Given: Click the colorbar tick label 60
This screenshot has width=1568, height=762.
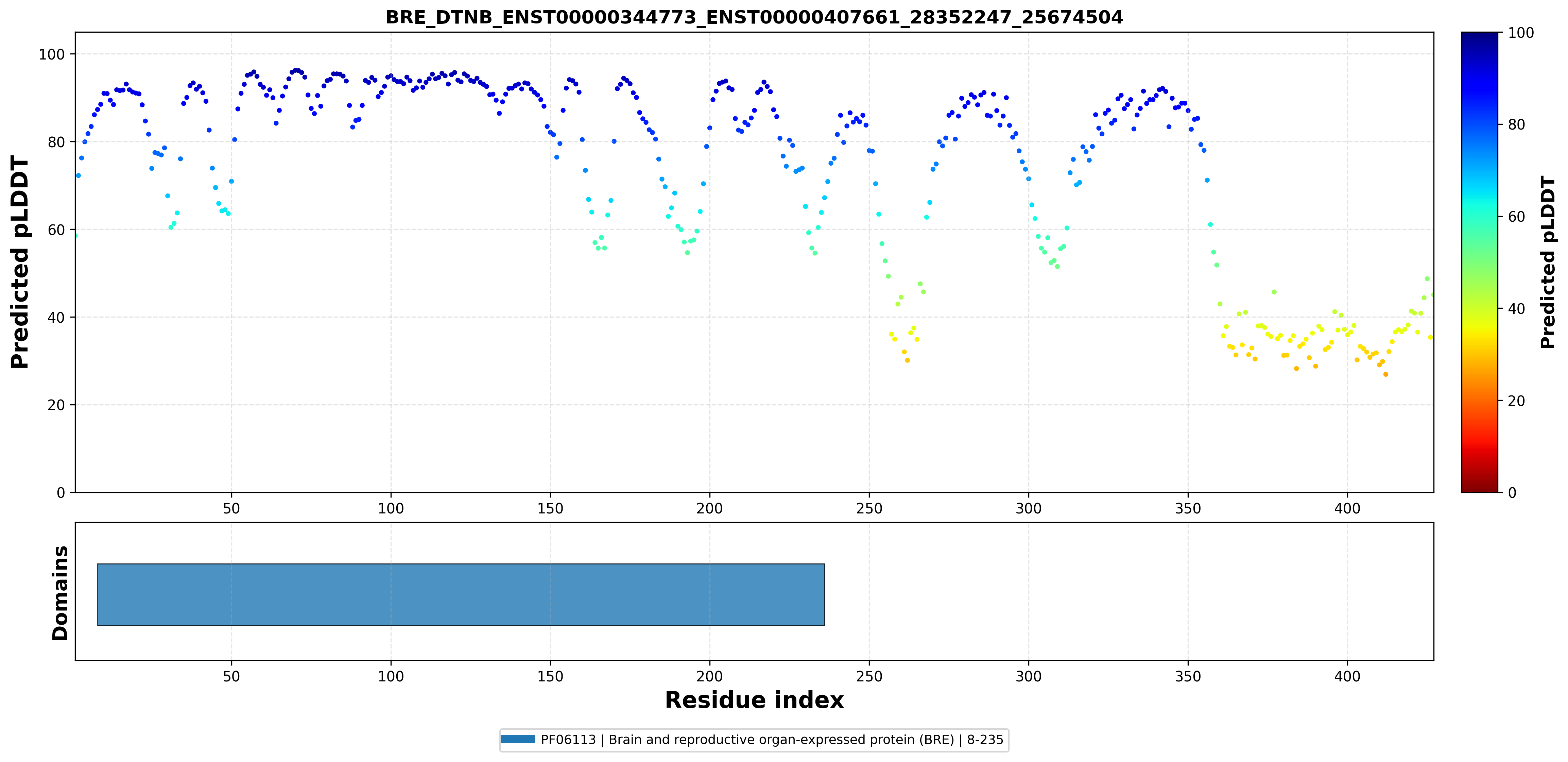Looking at the screenshot, I should (x=1516, y=217).
